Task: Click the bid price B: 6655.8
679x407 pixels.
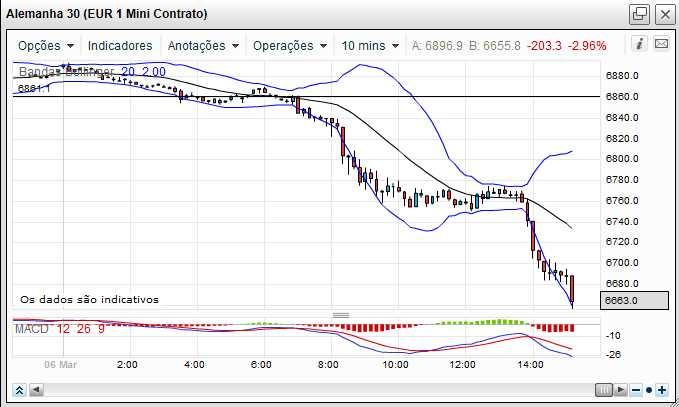Action: pos(495,45)
